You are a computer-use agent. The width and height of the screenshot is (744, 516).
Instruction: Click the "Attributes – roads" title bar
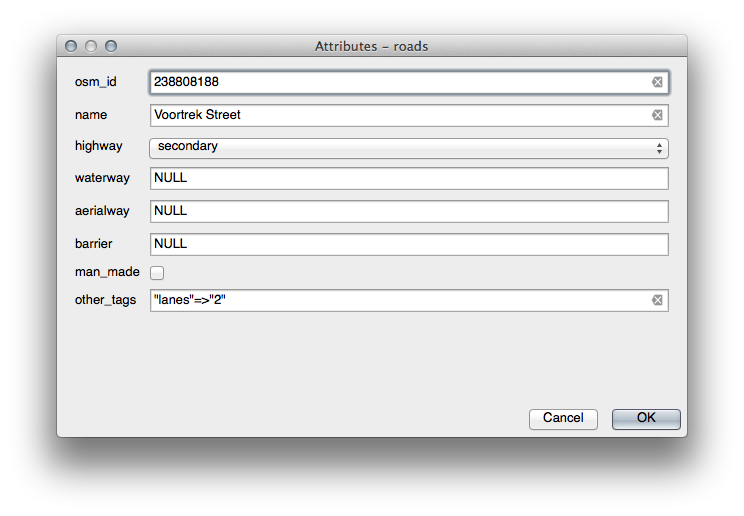point(372,46)
